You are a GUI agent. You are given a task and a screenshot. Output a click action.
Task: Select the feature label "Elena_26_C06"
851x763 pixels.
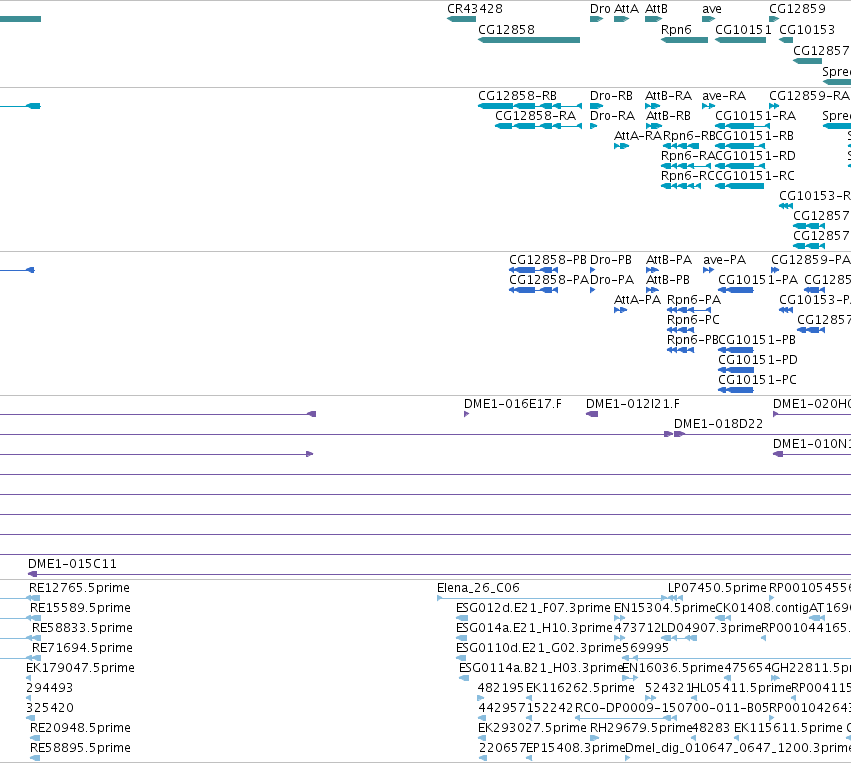tap(478, 588)
